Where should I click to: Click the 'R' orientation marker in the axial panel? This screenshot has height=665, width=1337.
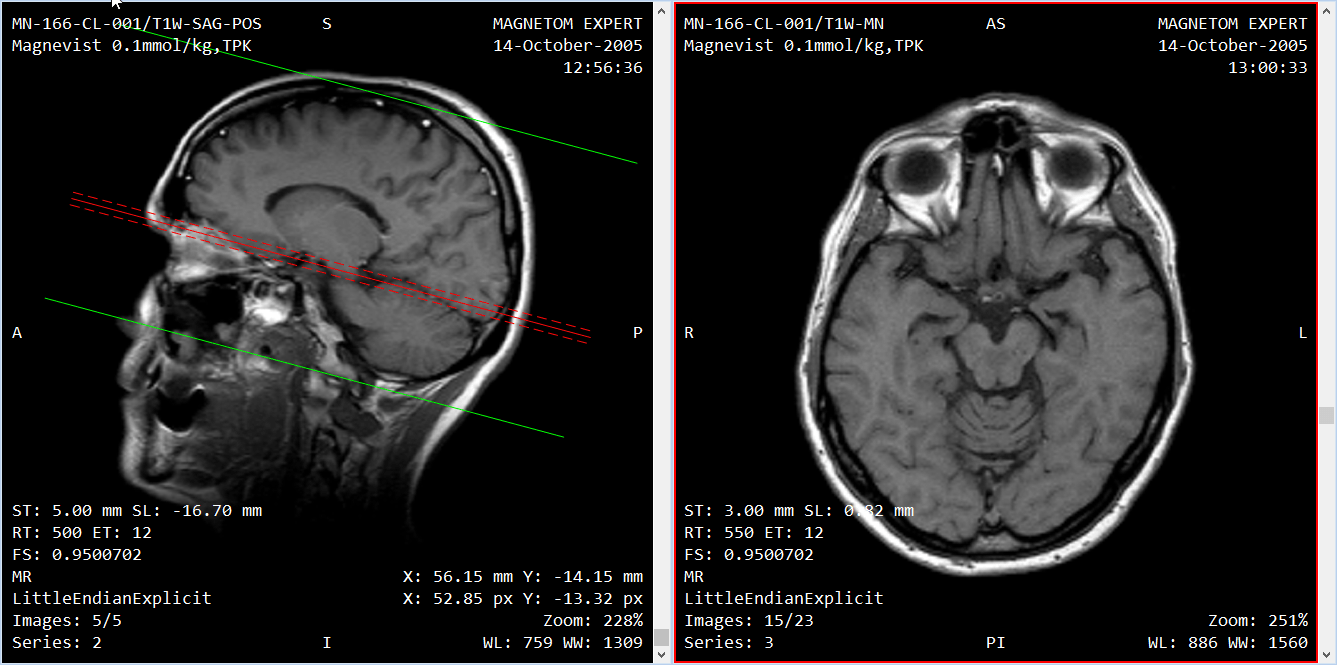click(x=689, y=333)
